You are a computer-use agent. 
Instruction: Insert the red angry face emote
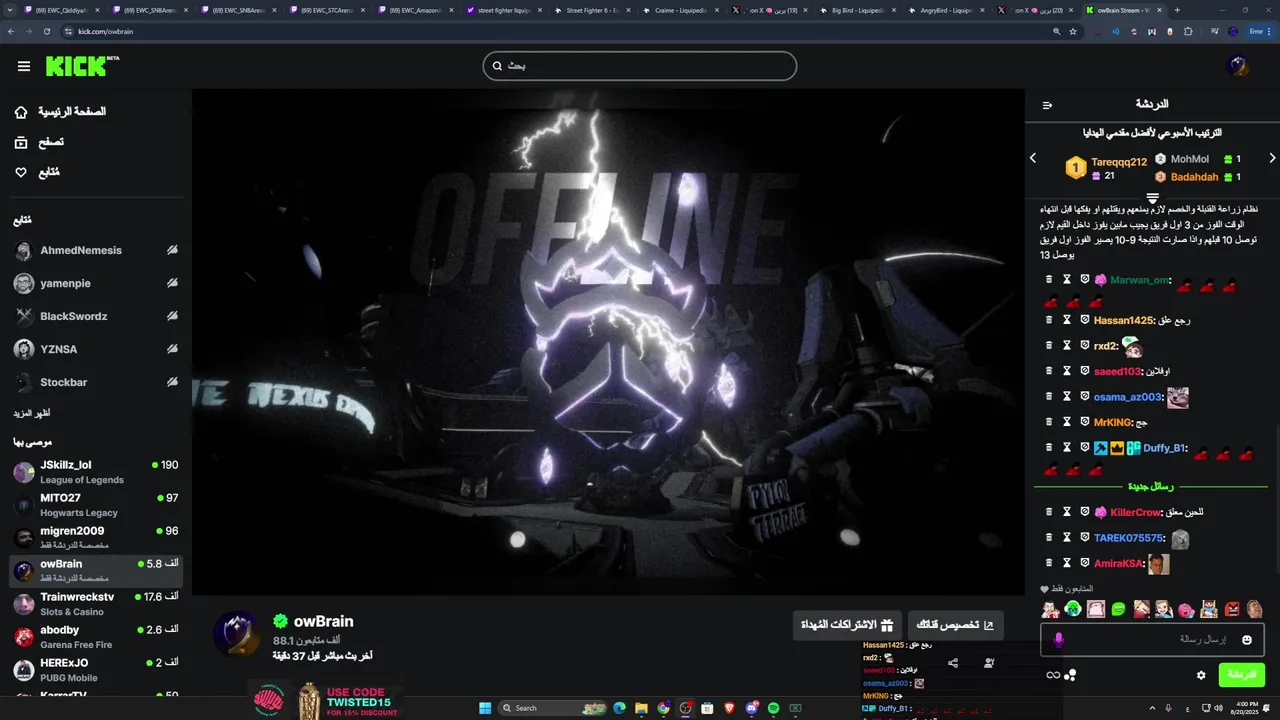pyautogui.click(x=1232, y=608)
